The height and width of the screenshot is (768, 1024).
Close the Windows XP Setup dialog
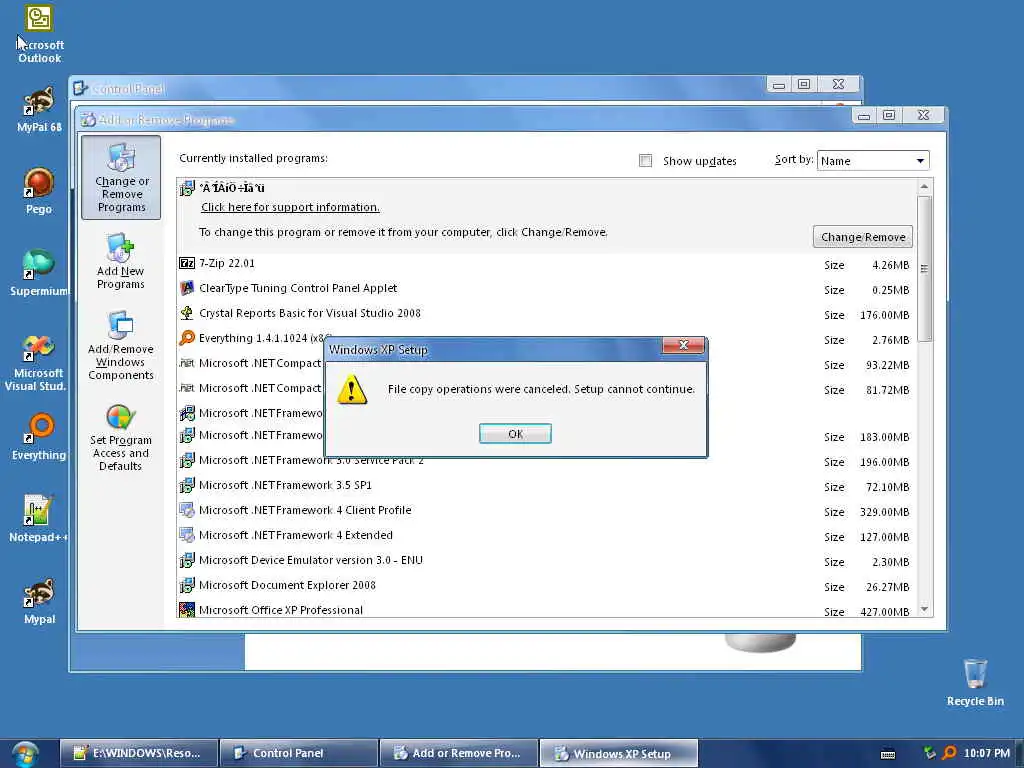coord(683,345)
